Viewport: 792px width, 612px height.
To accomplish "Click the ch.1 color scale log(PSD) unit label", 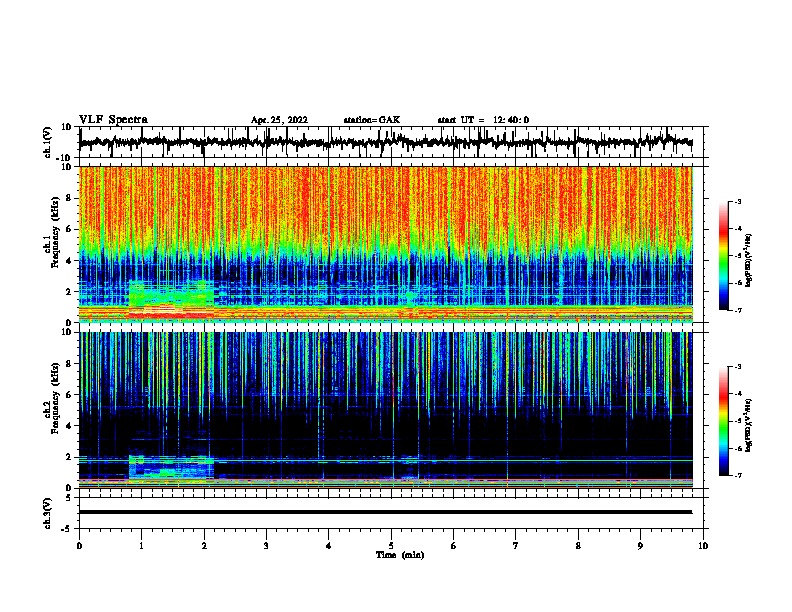I will pos(749,260).
